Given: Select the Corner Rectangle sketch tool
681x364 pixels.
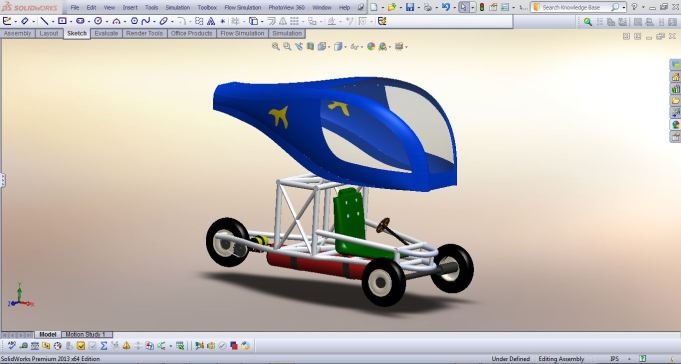Looking at the screenshot, I should 62,21.
